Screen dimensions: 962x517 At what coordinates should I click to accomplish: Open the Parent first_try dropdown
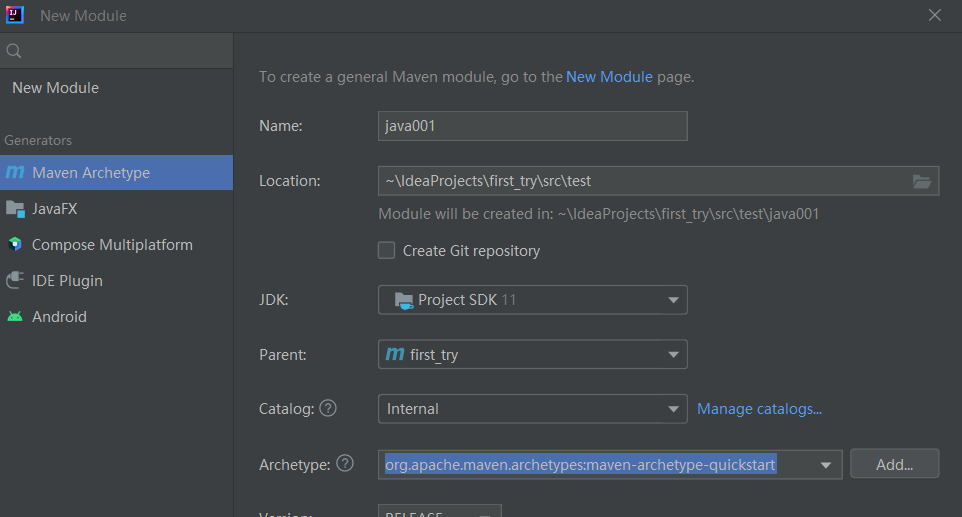533,354
